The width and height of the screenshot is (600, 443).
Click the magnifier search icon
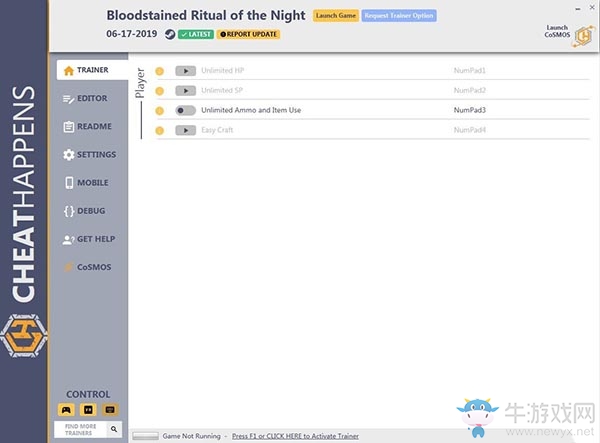pyautogui.click(x=114, y=429)
